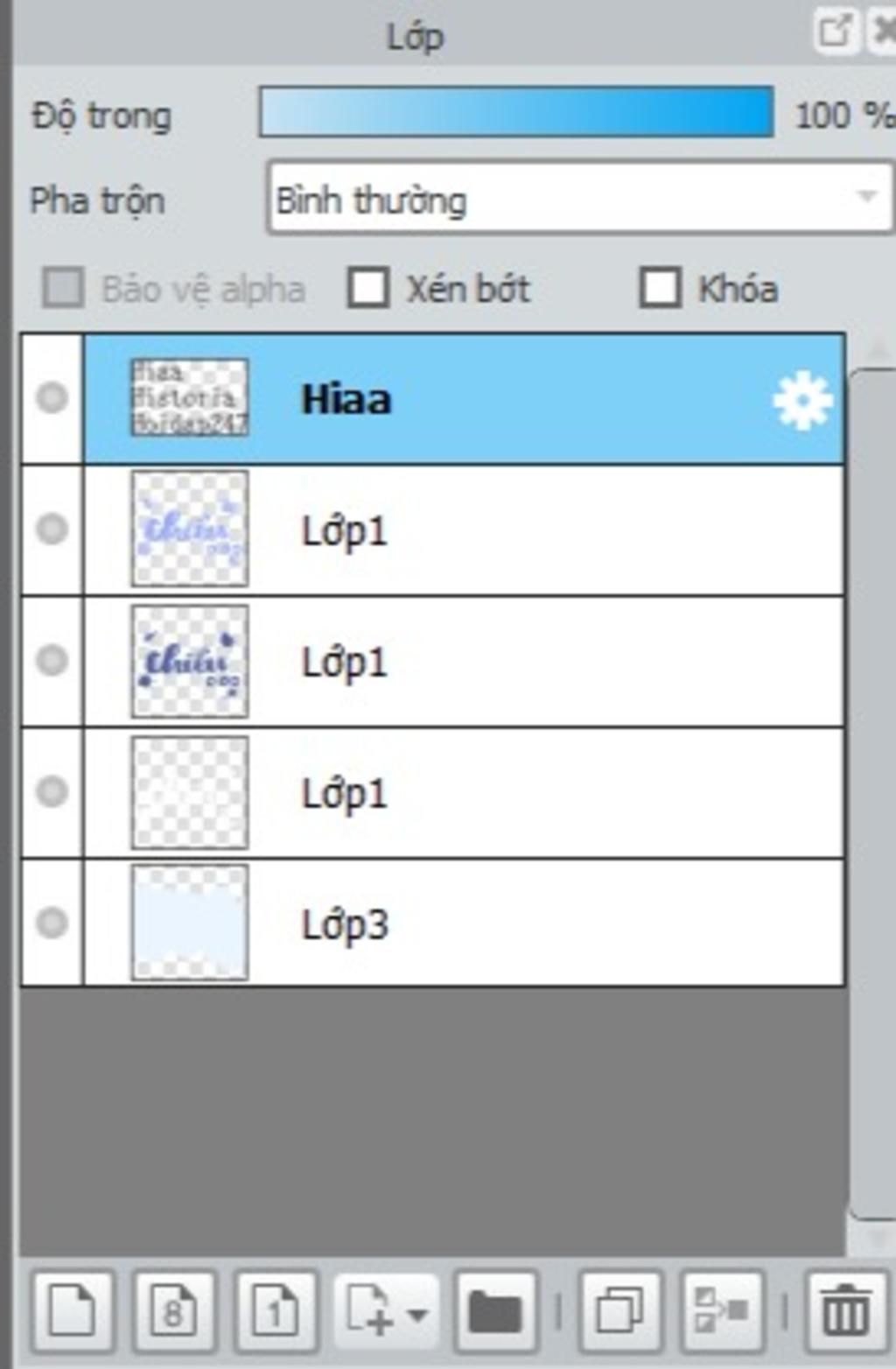Screen dimensions: 896x1369
Task: Hide the Lớp3 layer
Action: pyautogui.click(x=52, y=922)
